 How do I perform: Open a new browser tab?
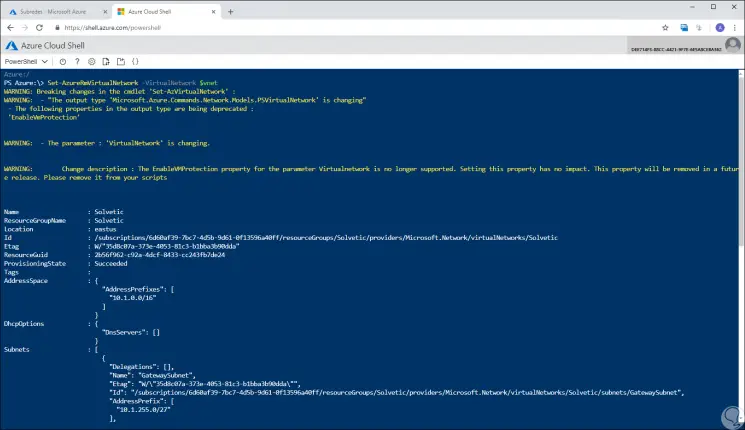pyautogui.click(x=230, y=11)
